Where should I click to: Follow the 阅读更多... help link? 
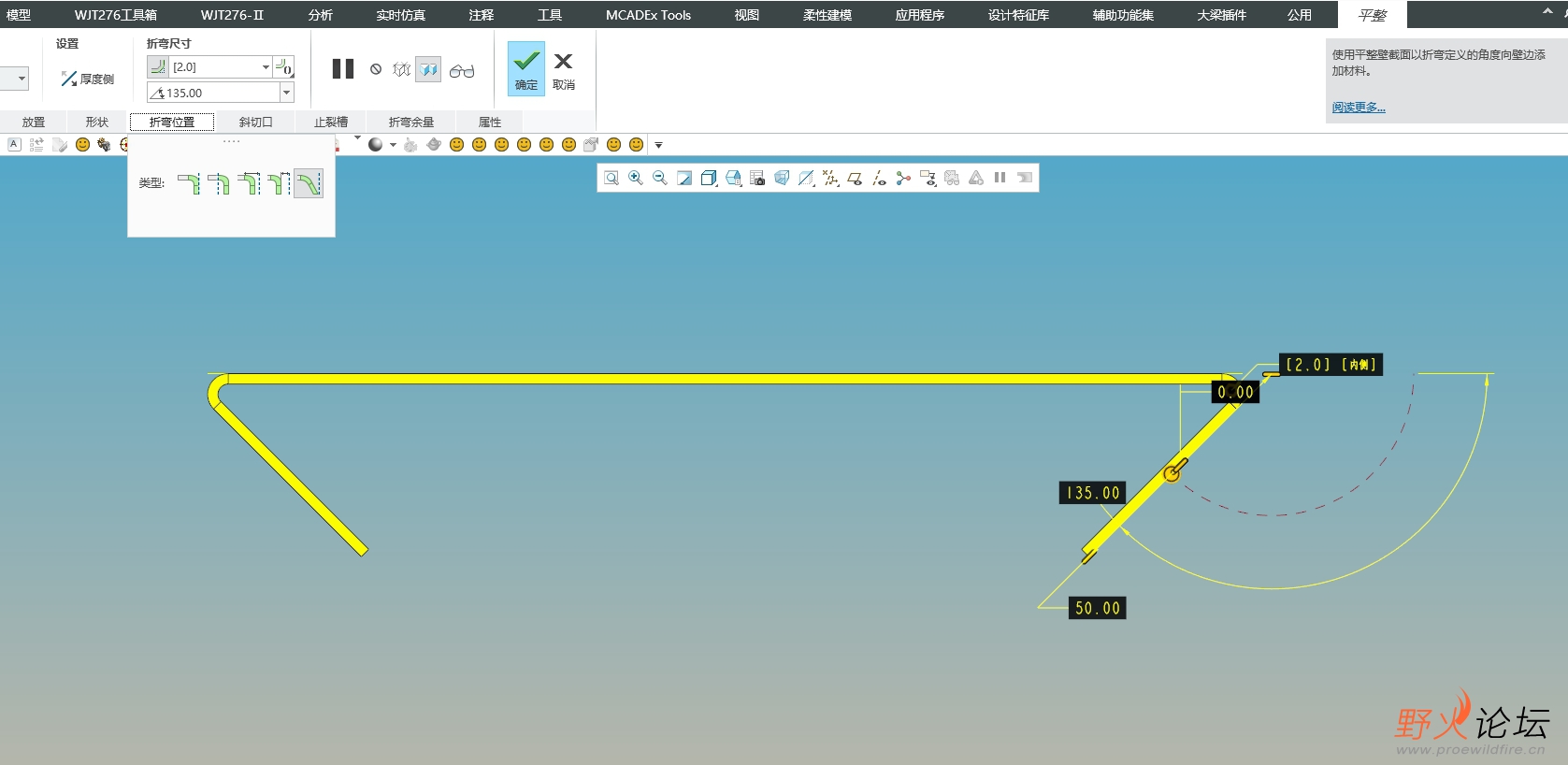tap(1359, 108)
